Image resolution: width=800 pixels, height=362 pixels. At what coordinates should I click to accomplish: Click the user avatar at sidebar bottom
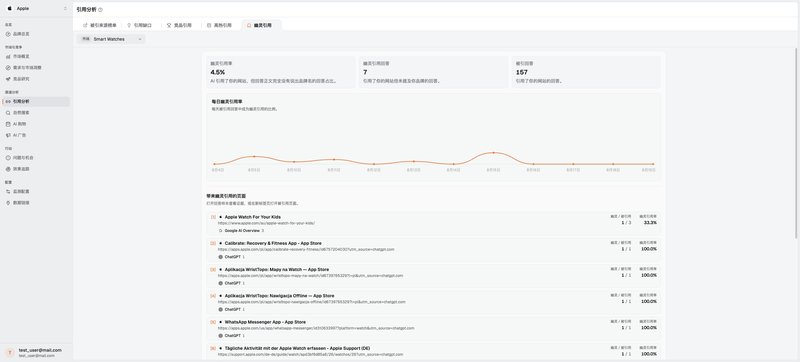tap(9, 352)
